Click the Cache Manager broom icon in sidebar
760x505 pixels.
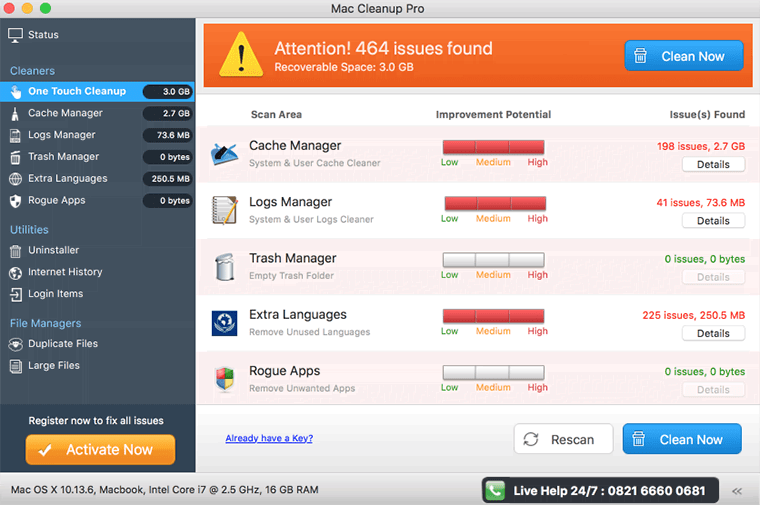(15, 114)
